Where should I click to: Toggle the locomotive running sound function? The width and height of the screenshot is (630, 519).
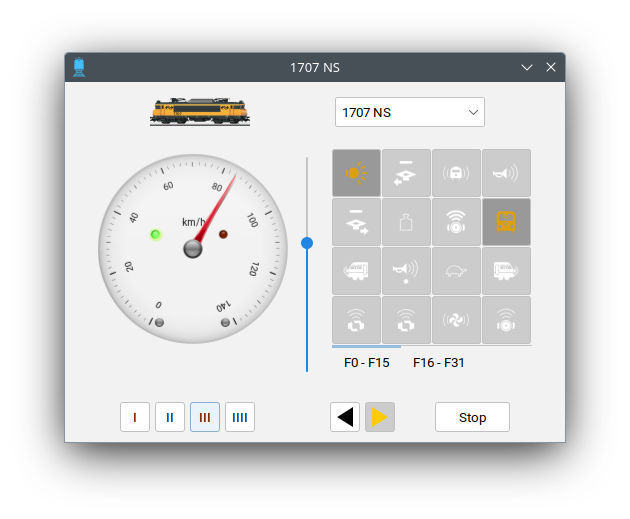tap(456, 173)
